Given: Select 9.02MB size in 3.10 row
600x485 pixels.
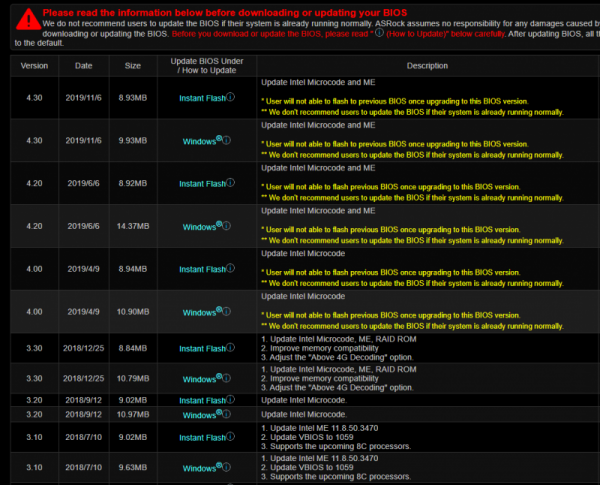Looking at the screenshot, I should [x=133, y=438].
